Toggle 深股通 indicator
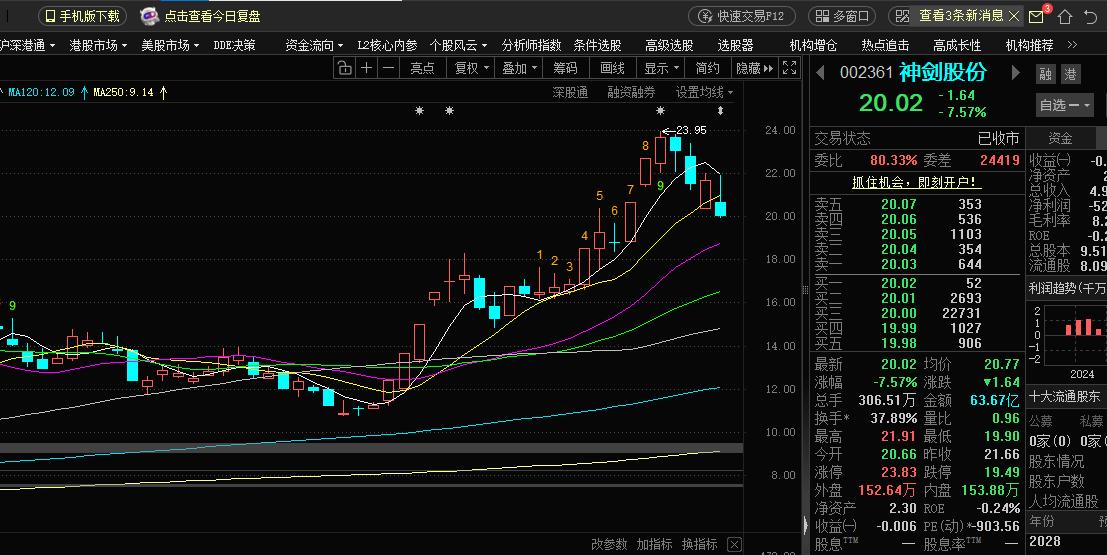This screenshot has height=555, width=1107. (x=570, y=92)
